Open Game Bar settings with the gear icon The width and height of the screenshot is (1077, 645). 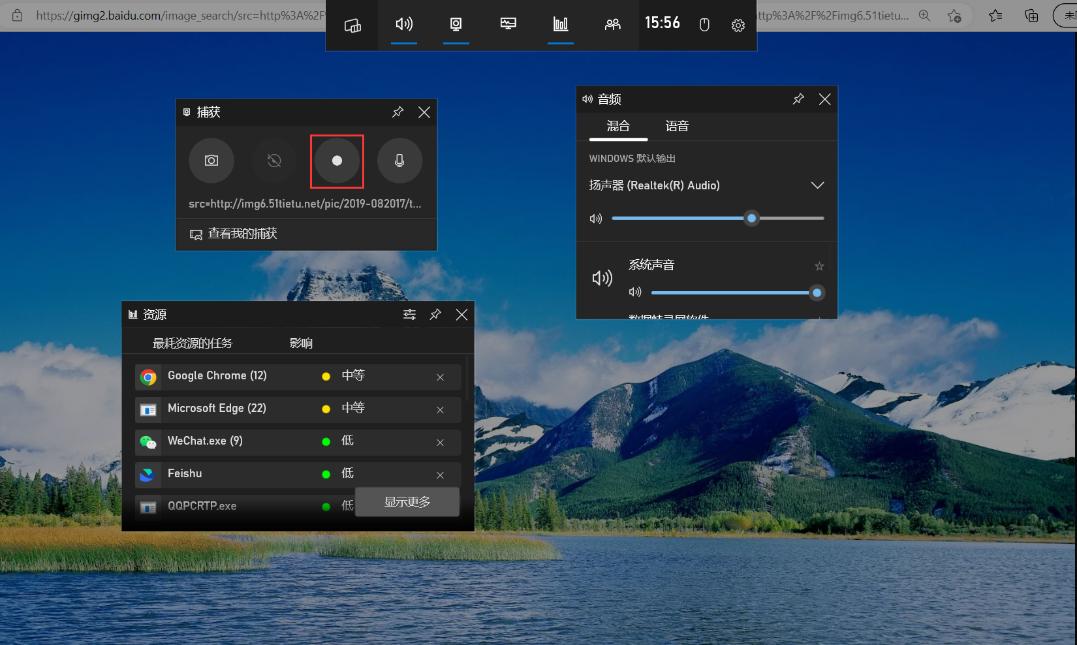pyautogui.click(x=738, y=25)
